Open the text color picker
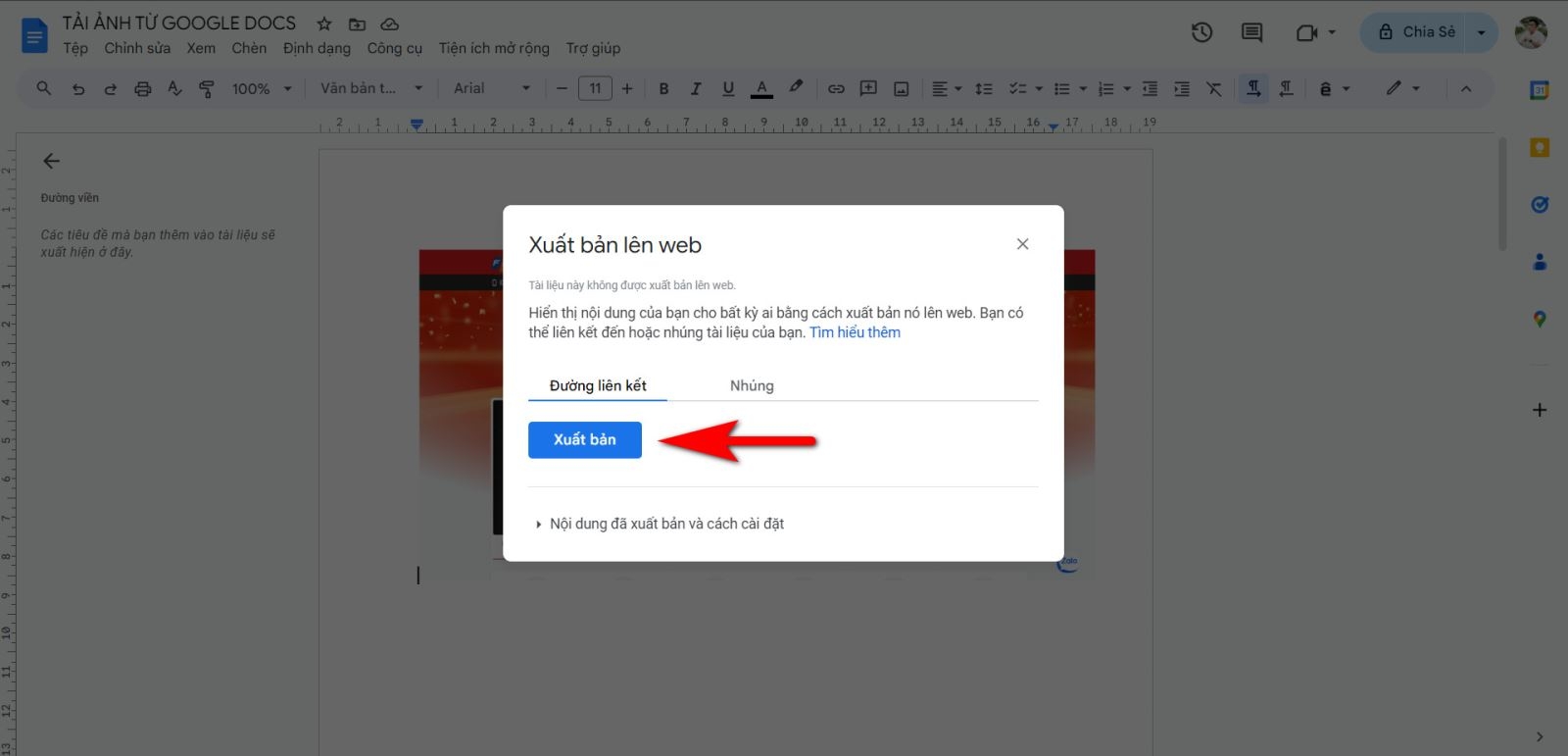The width and height of the screenshot is (1568, 756). point(761,88)
